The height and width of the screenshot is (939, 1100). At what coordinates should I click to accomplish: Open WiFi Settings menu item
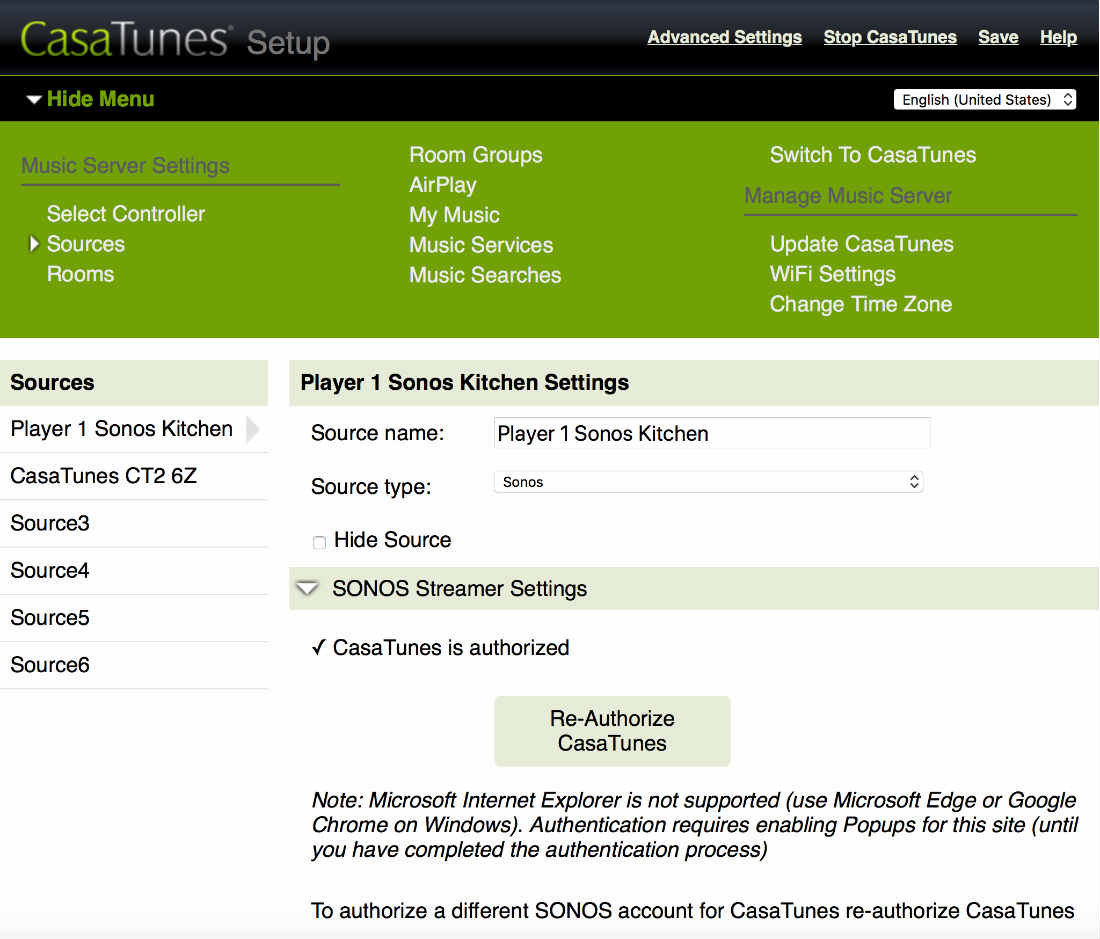[x=833, y=274]
